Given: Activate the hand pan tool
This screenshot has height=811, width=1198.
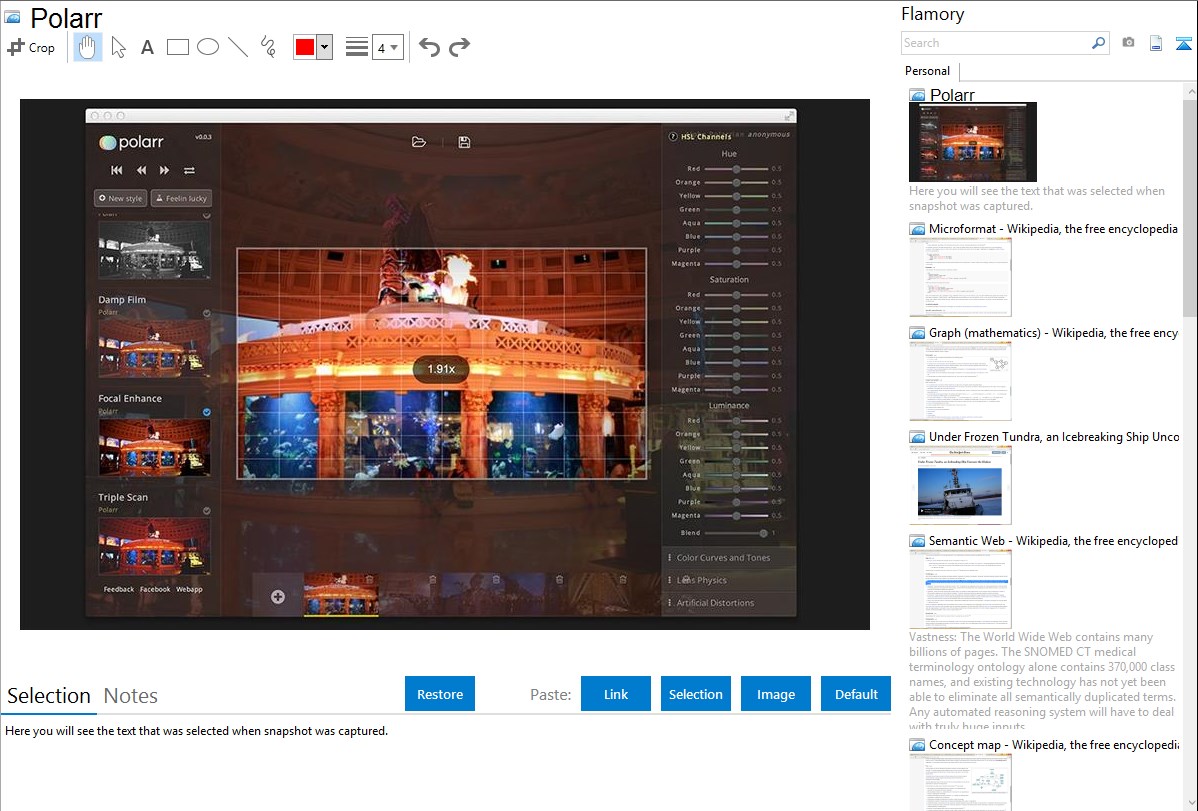Looking at the screenshot, I should (x=88, y=47).
